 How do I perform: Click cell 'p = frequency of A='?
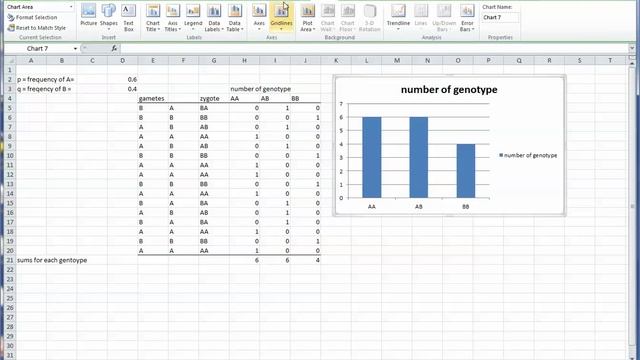pos(45,79)
